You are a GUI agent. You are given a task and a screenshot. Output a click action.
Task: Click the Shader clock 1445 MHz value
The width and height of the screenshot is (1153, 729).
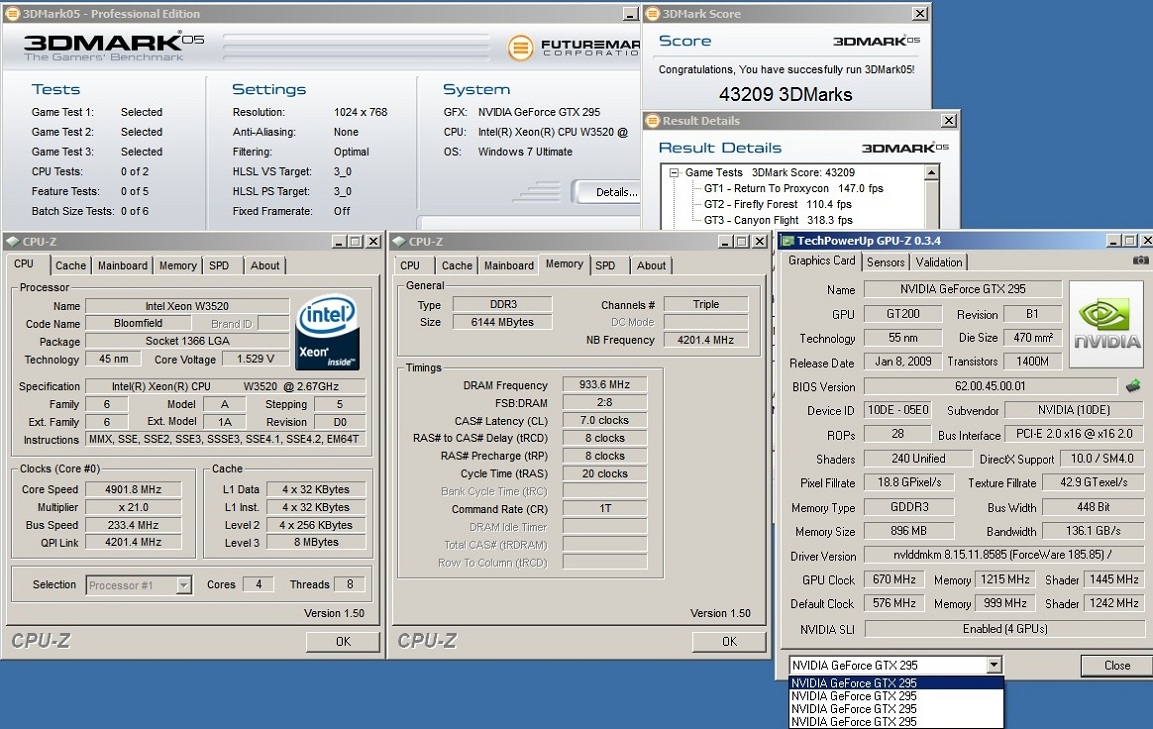point(1113,579)
